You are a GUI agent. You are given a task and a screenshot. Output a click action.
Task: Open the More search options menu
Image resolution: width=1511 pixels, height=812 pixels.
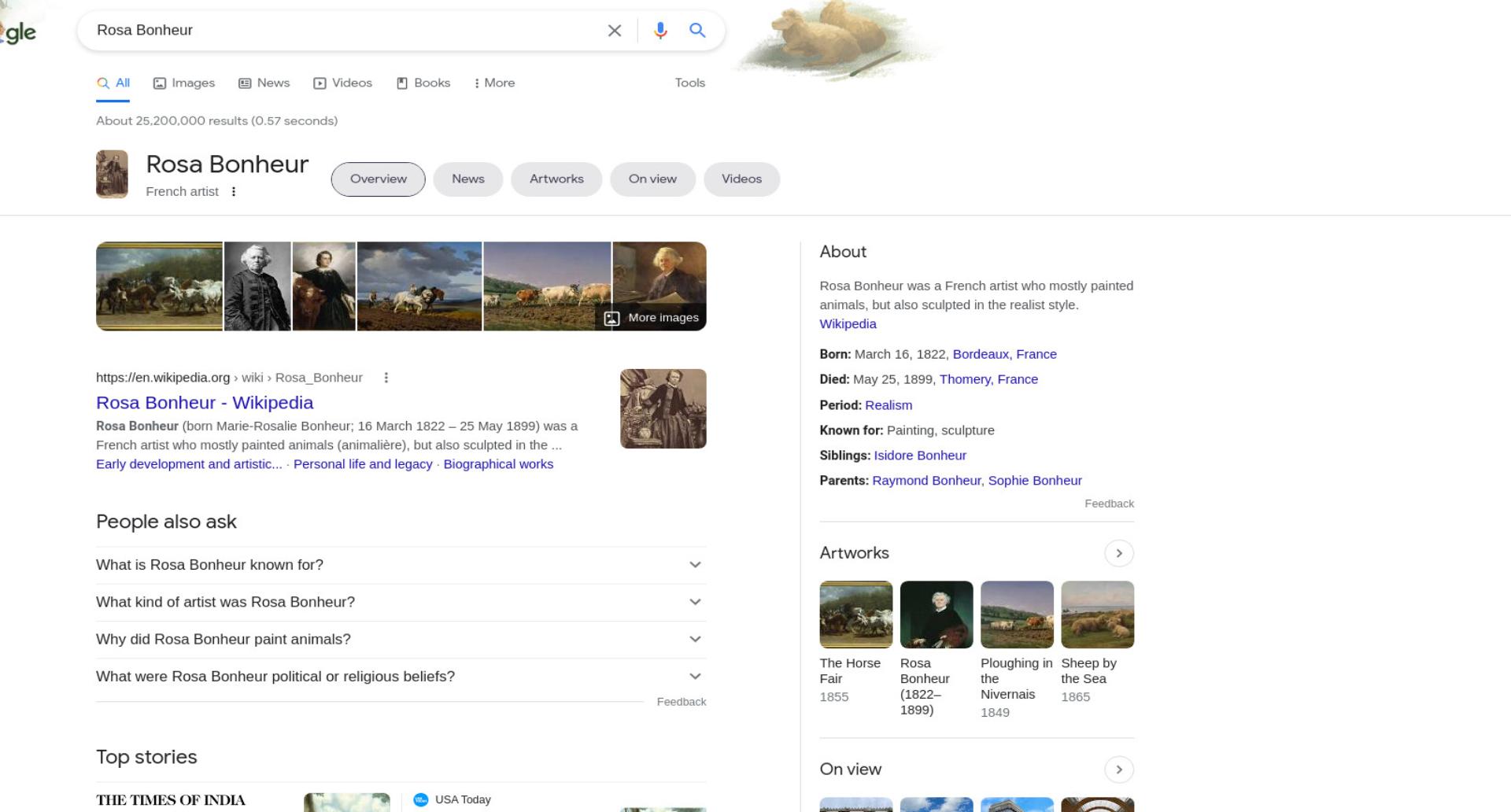pyautogui.click(x=494, y=83)
